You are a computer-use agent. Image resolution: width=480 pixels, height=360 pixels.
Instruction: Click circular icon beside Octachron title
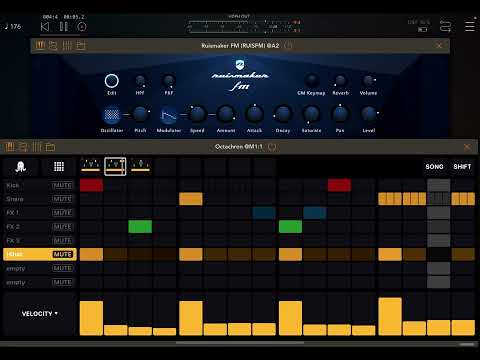(272, 147)
